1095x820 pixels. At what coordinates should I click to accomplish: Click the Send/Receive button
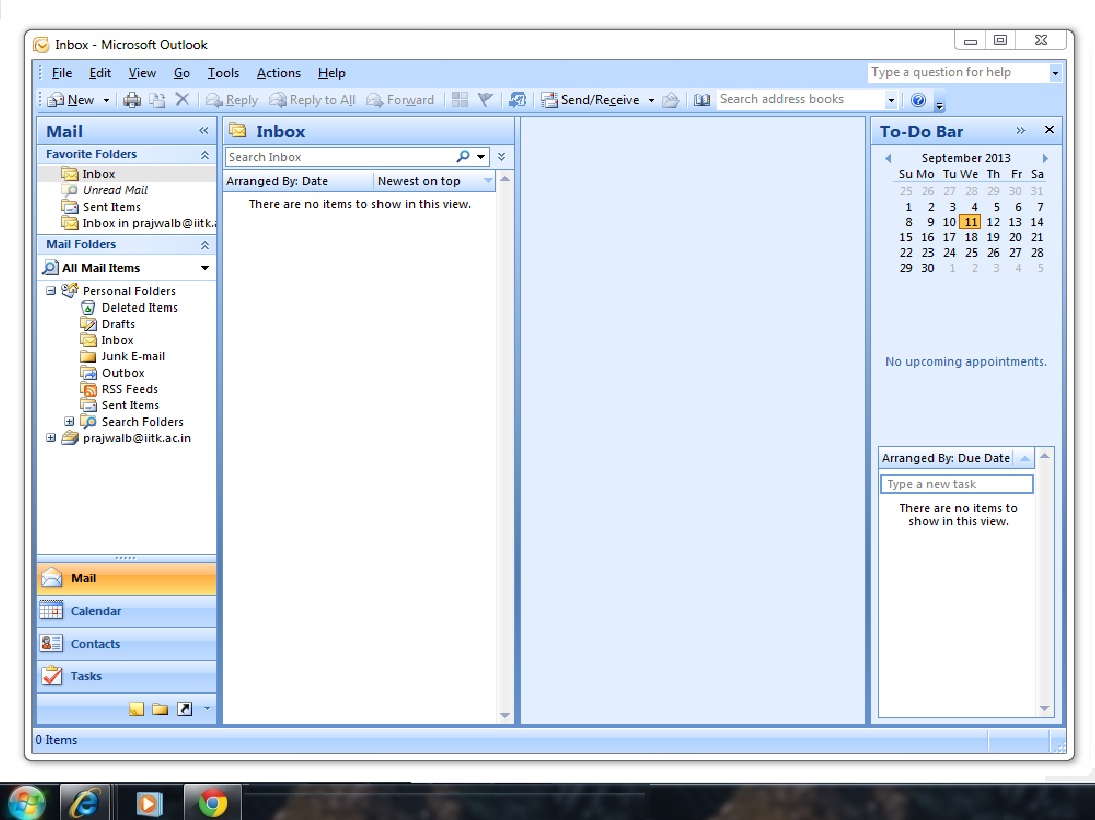590,100
